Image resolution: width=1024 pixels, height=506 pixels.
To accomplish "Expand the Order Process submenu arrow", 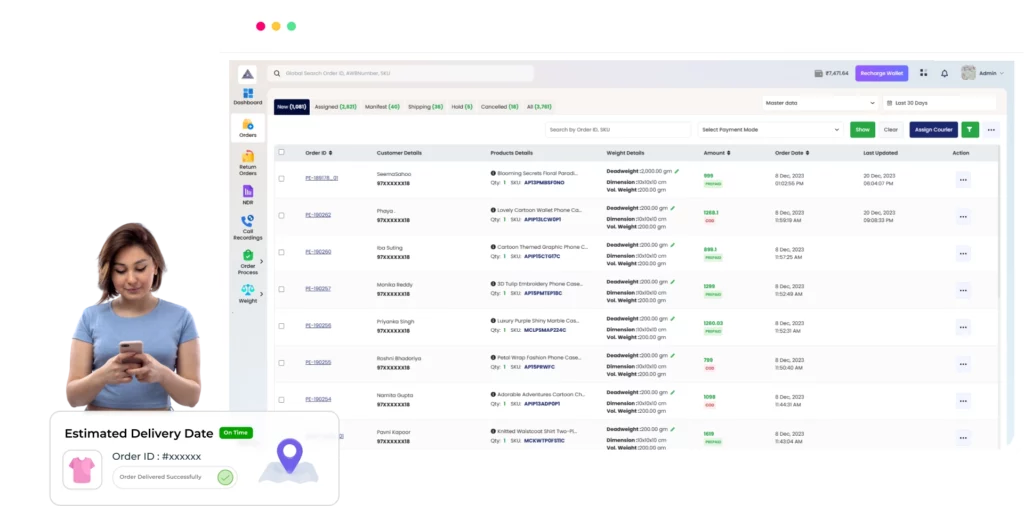I will pyautogui.click(x=261, y=261).
